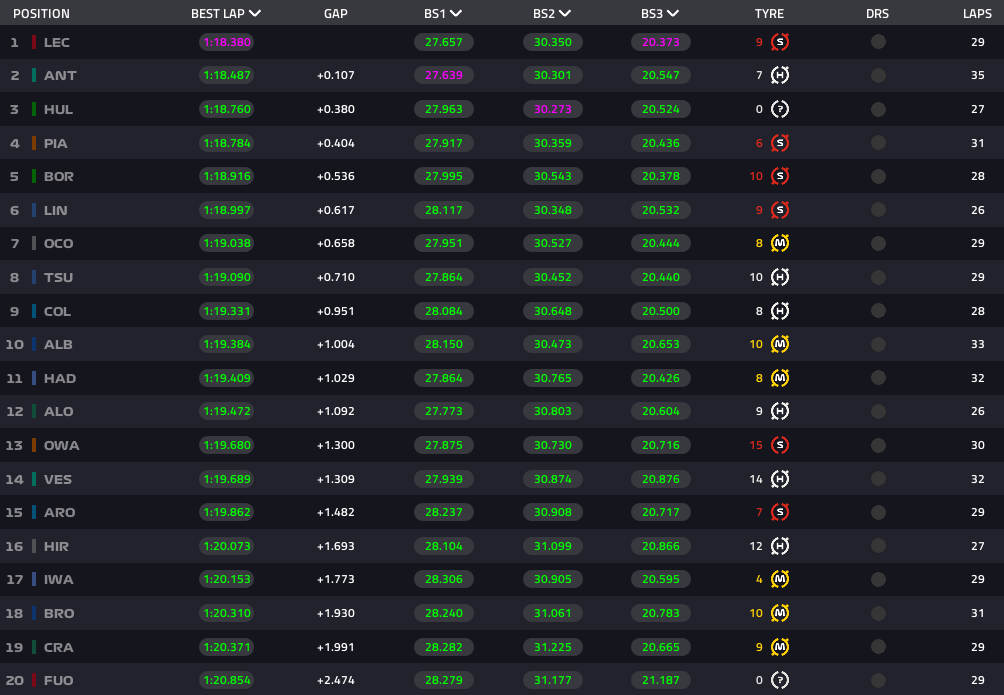1004x695 pixels.
Task: Click the TYRE column header
Action: click(769, 14)
